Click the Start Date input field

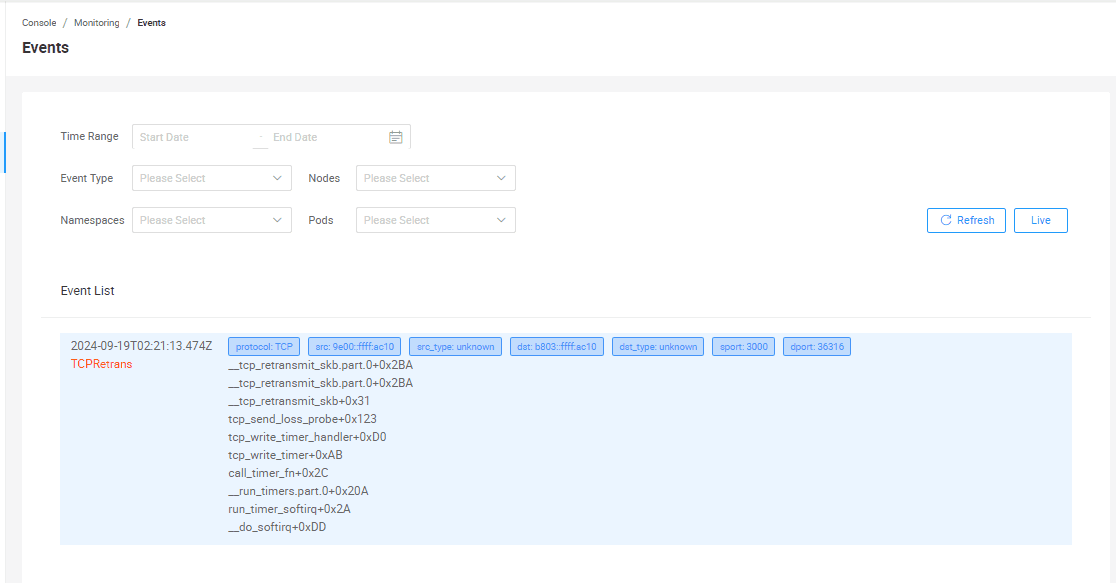coord(193,137)
